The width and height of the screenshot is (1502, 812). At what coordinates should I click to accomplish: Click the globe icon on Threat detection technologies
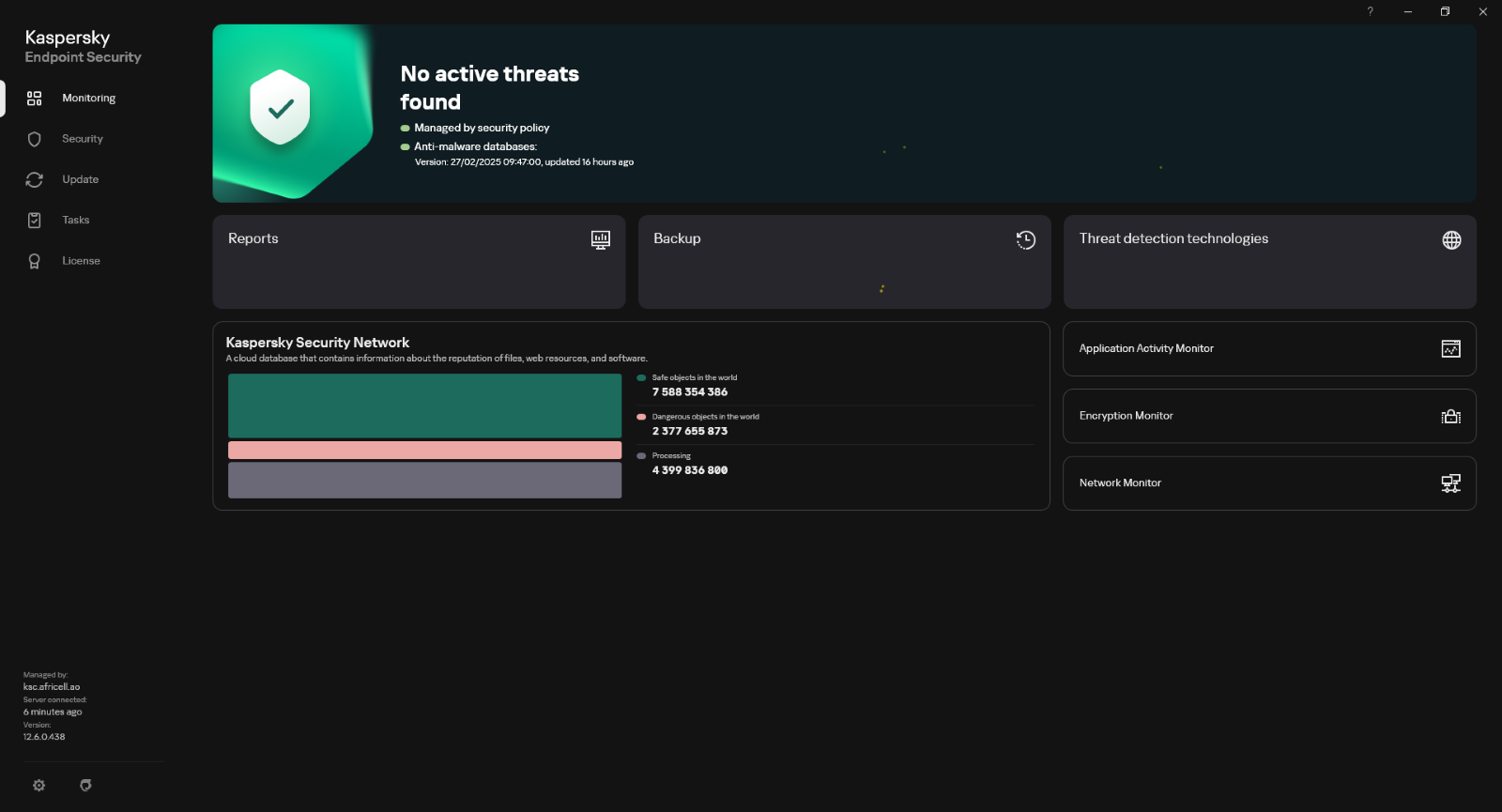click(1451, 240)
